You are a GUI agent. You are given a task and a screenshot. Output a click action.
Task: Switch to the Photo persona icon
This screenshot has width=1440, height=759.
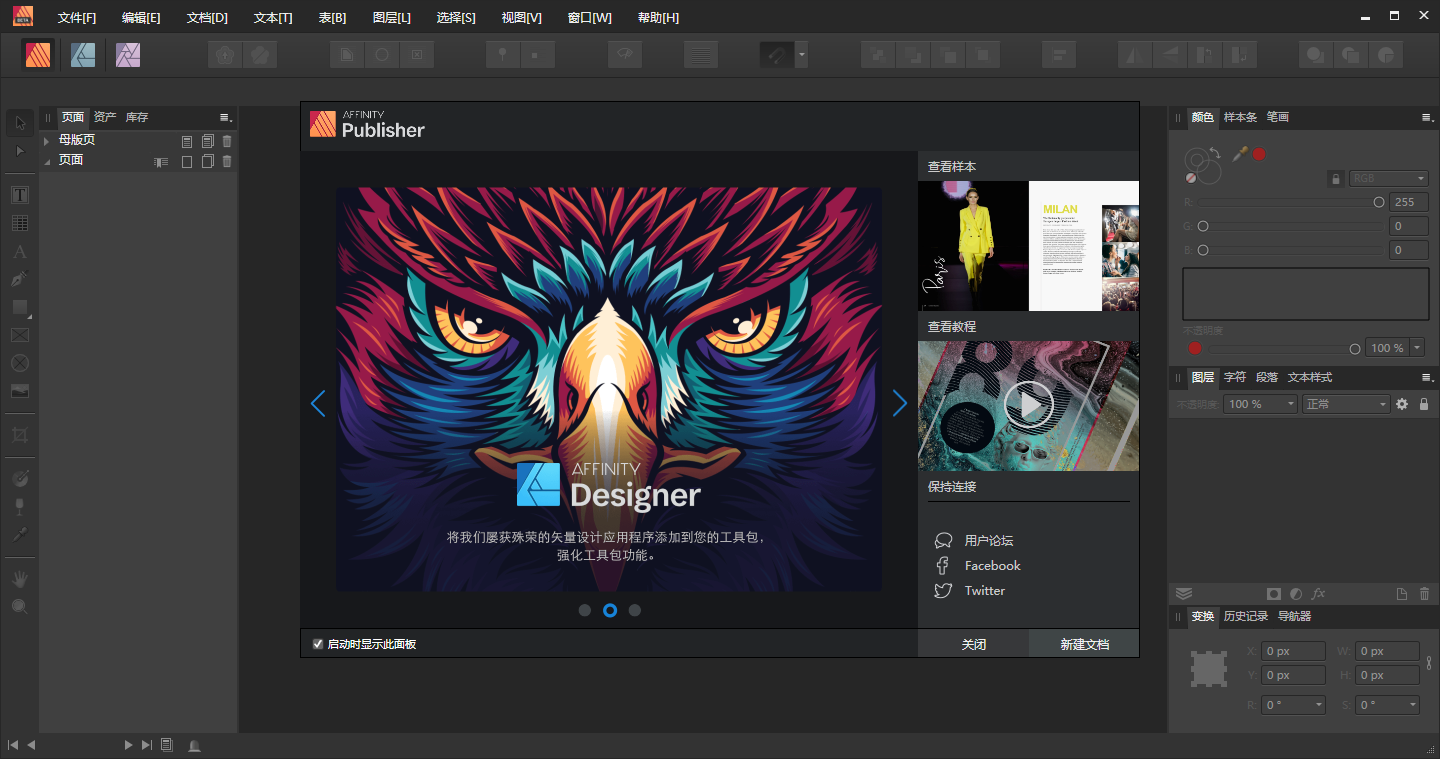(x=128, y=55)
